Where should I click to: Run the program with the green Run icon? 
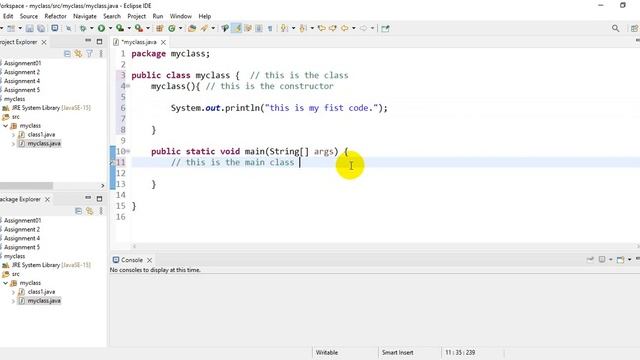tap(101, 28)
